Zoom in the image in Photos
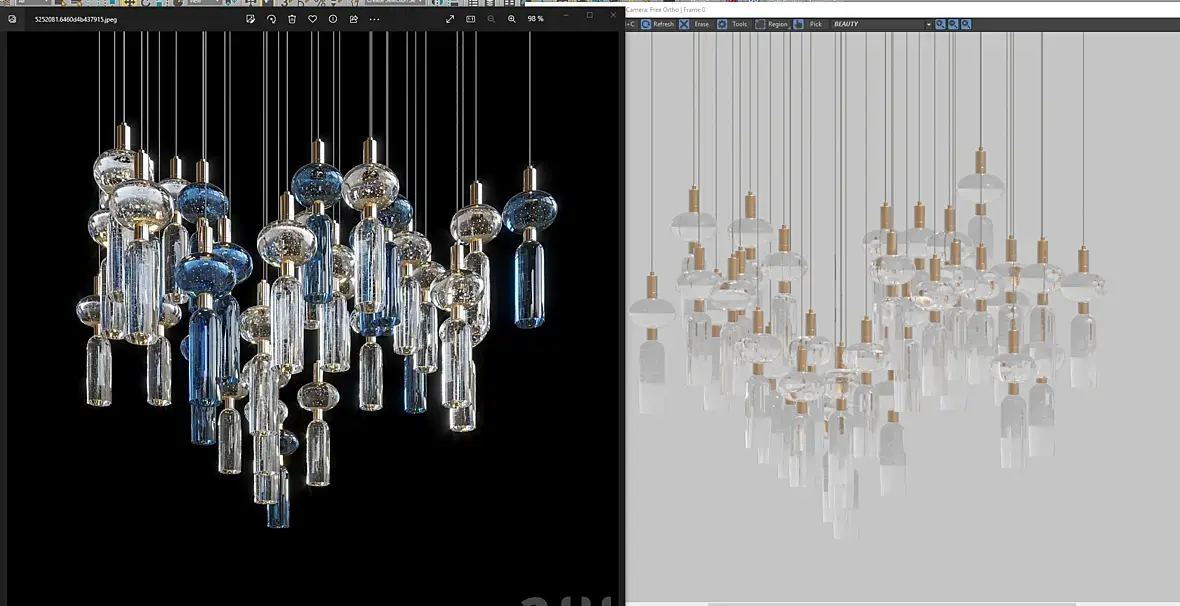This screenshot has width=1180, height=606. click(x=512, y=19)
